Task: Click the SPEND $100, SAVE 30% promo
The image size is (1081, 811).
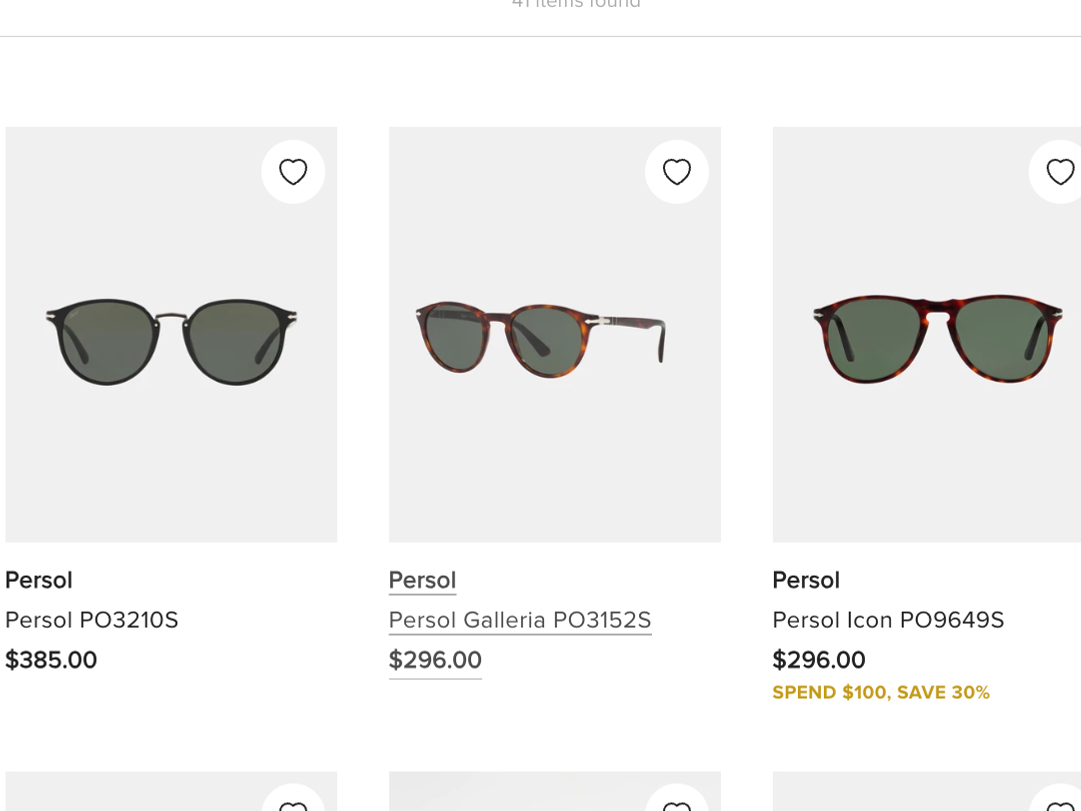Action: [x=881, y=692]
